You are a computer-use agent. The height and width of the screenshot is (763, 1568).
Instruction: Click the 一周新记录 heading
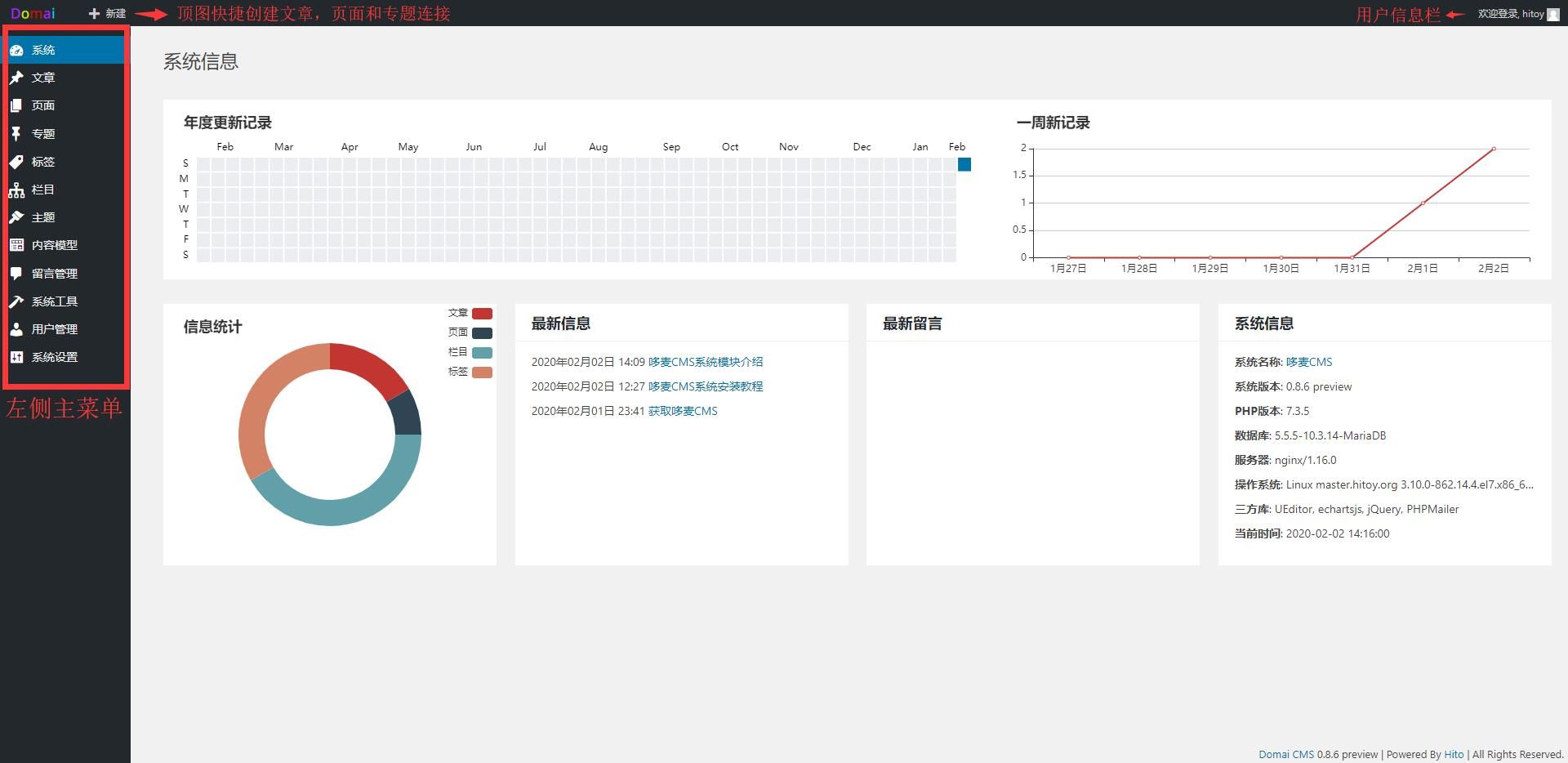point(1053,123)
